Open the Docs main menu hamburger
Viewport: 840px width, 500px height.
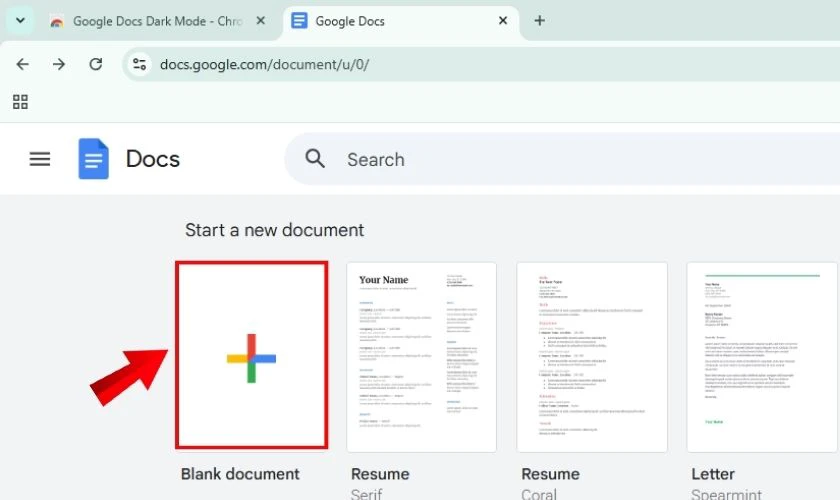tap(40, 159)
